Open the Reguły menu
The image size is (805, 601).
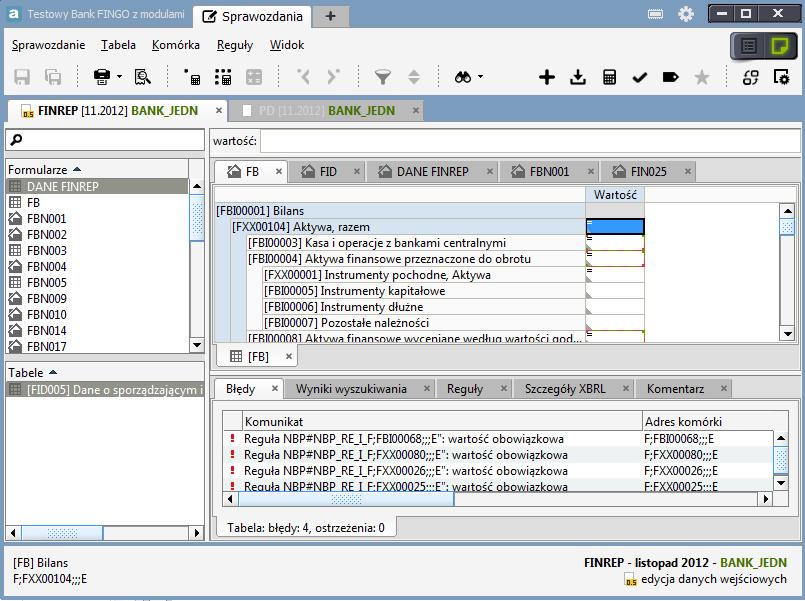tap(235, 45)
